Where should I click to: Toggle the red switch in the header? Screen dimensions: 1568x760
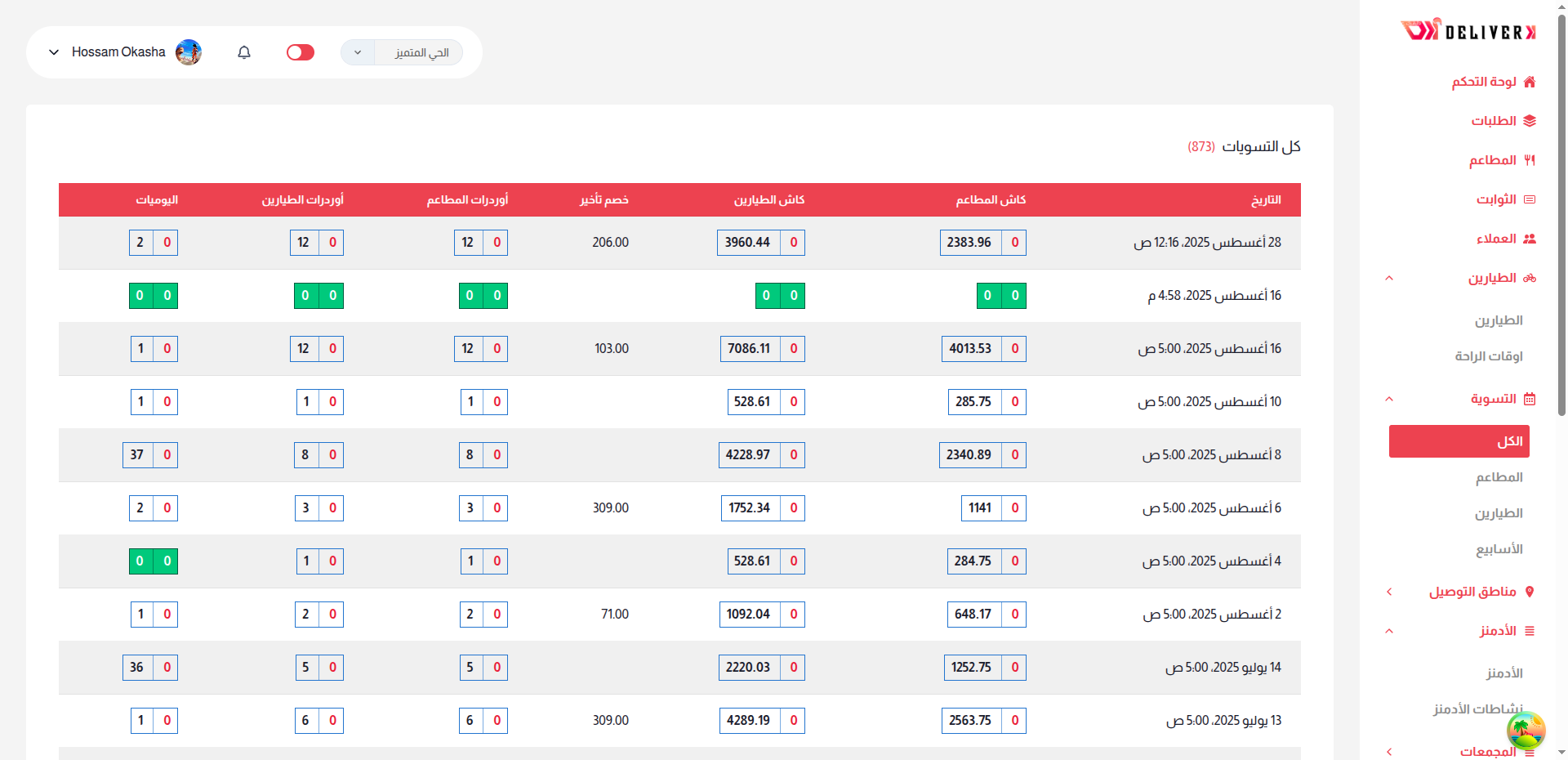coord(301,52)
